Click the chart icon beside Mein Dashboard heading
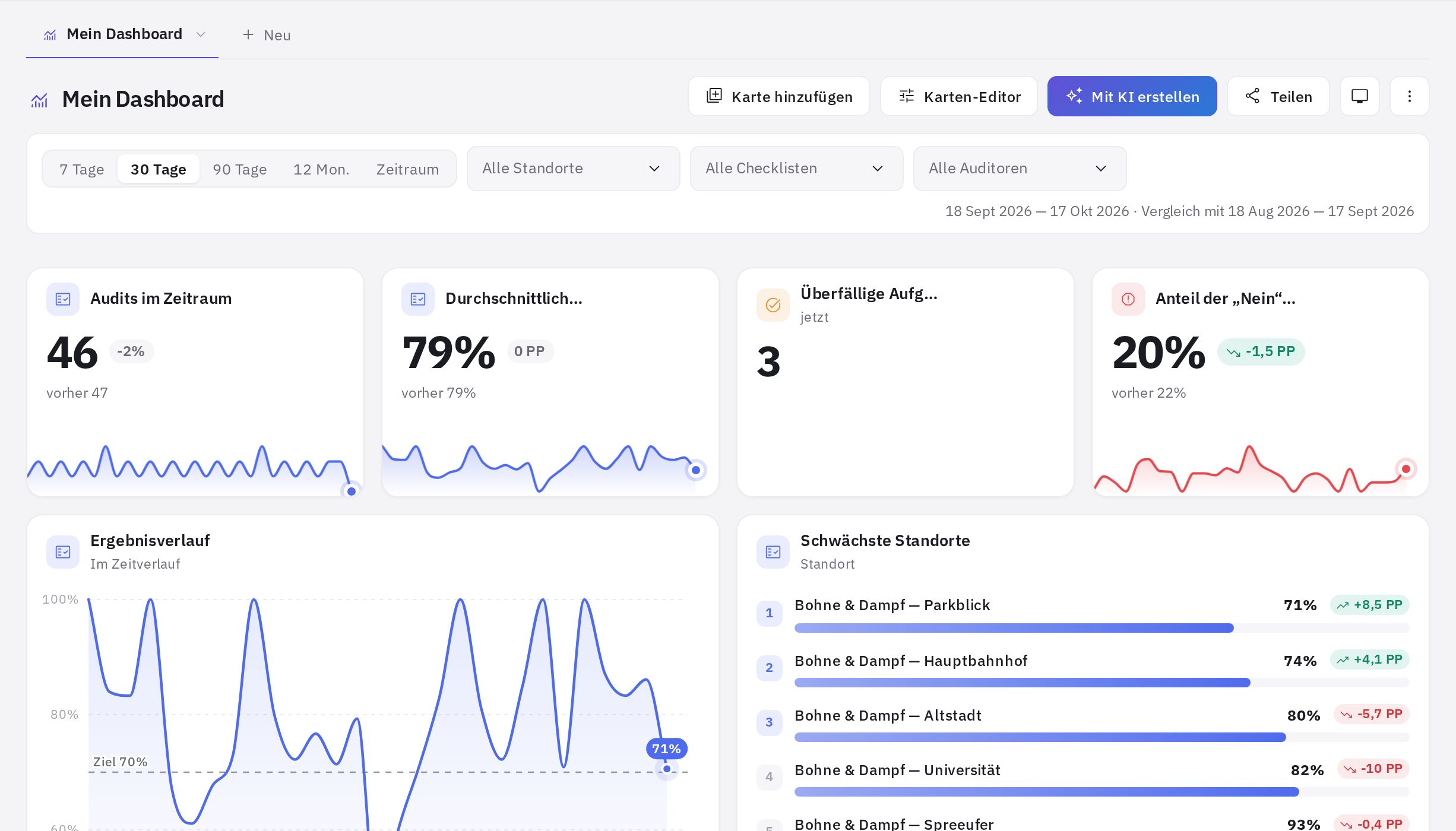This screenshot has width=1456, height=831. (x=39, y=100)
